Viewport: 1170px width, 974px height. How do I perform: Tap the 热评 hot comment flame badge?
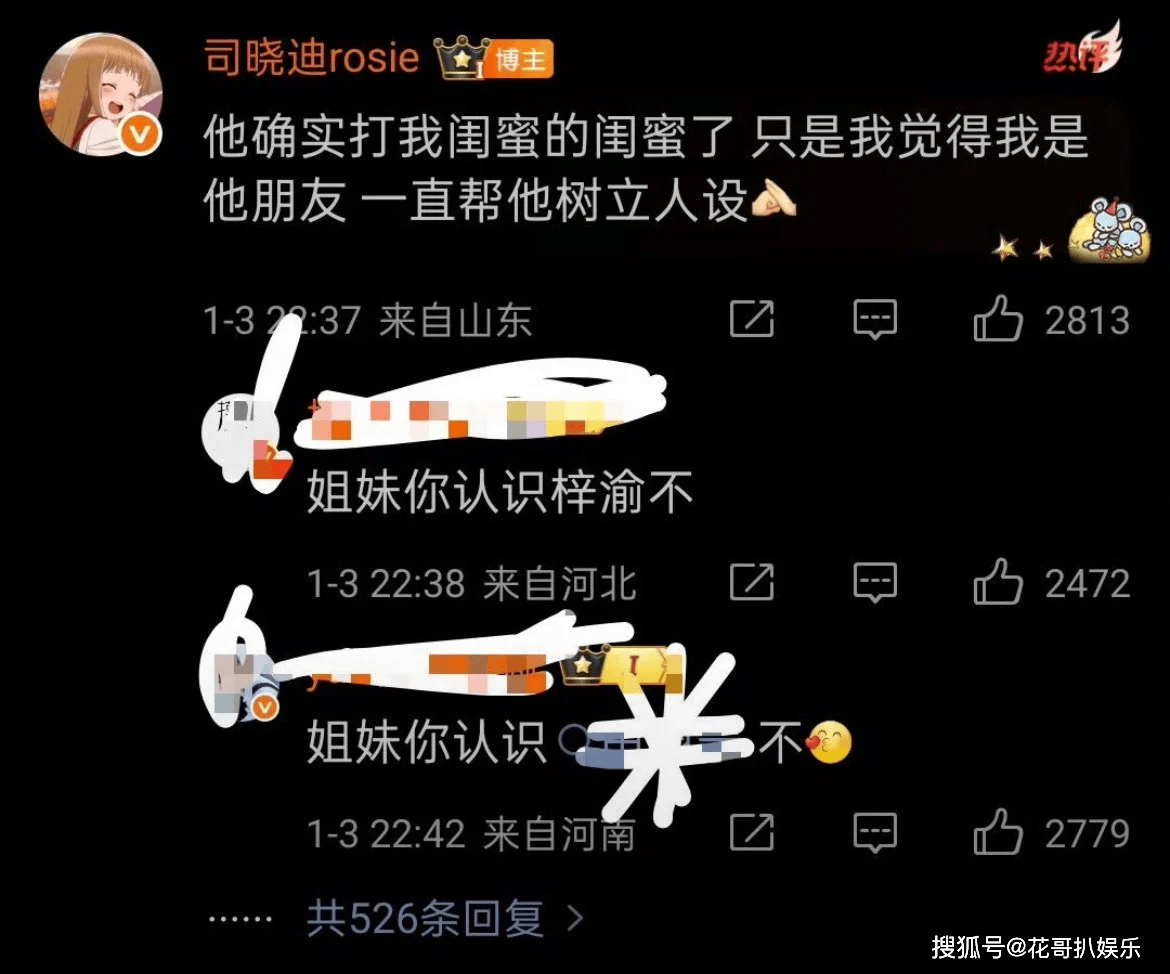click(1083, 49)
